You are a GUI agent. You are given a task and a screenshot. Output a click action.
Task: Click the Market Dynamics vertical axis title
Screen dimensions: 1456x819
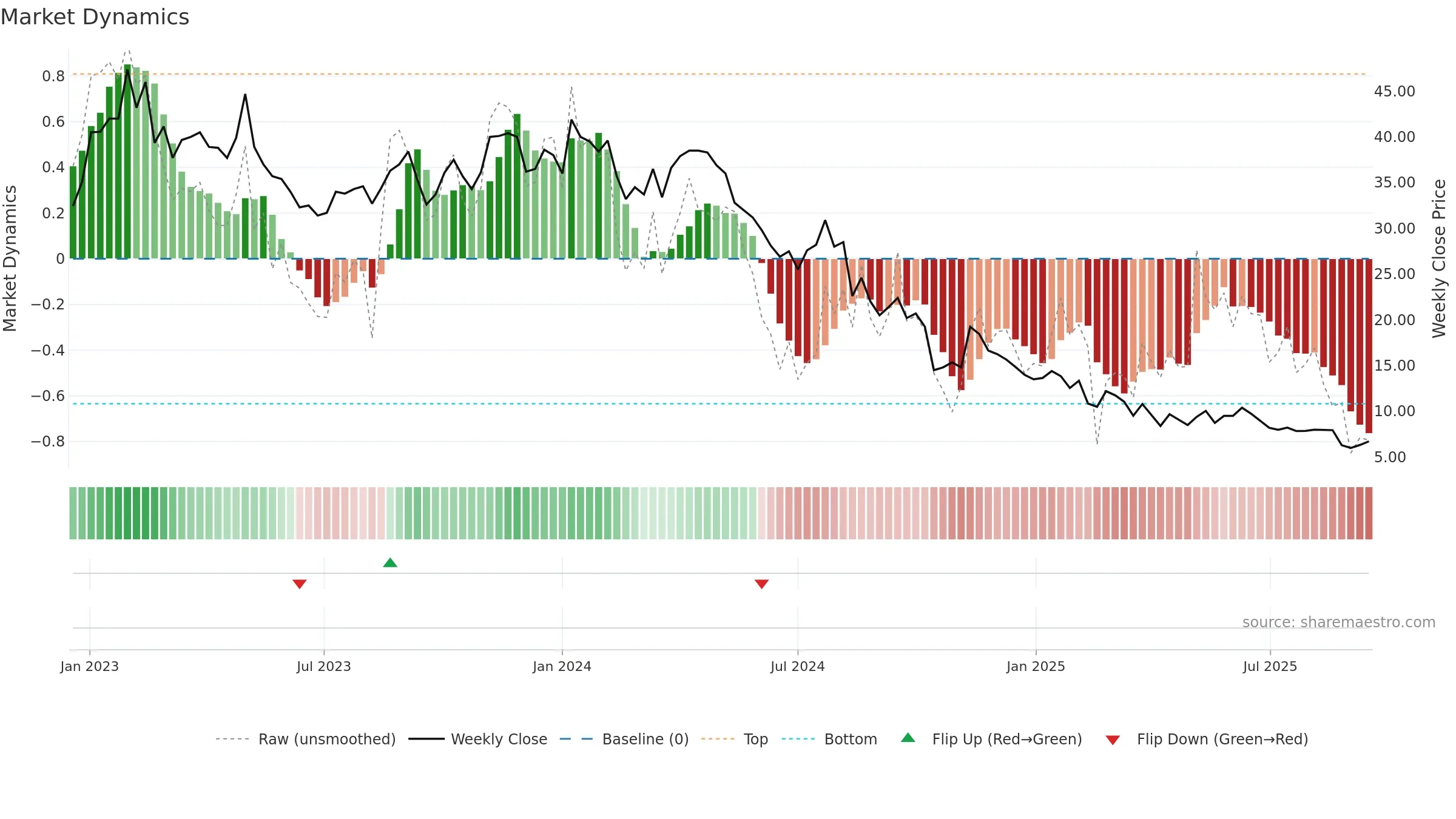10,258
